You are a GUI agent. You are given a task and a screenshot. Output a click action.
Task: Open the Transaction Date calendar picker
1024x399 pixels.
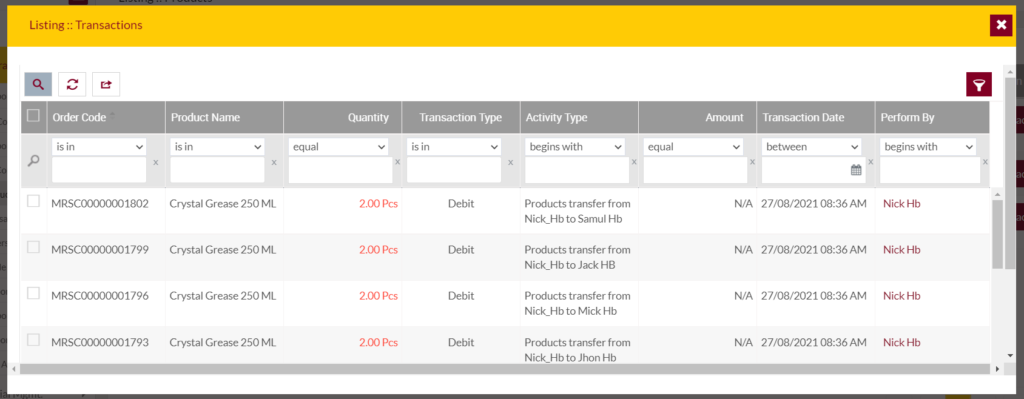pos(856,170)
